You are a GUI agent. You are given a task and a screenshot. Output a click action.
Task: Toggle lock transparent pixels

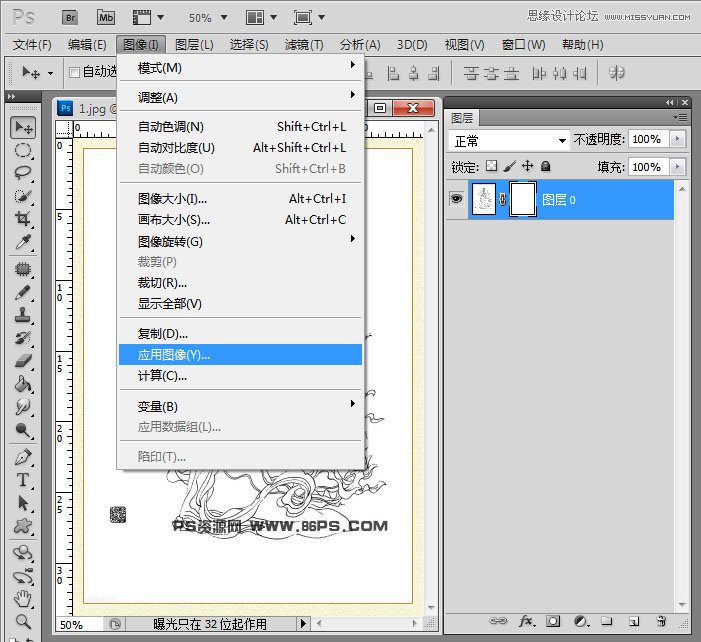[491, 166]
